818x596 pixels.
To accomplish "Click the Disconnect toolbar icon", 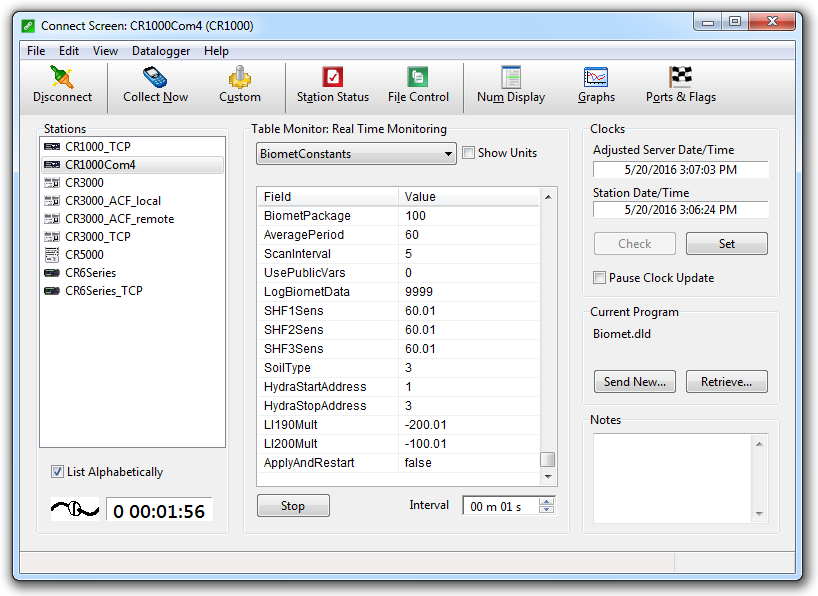I will 62,77.
